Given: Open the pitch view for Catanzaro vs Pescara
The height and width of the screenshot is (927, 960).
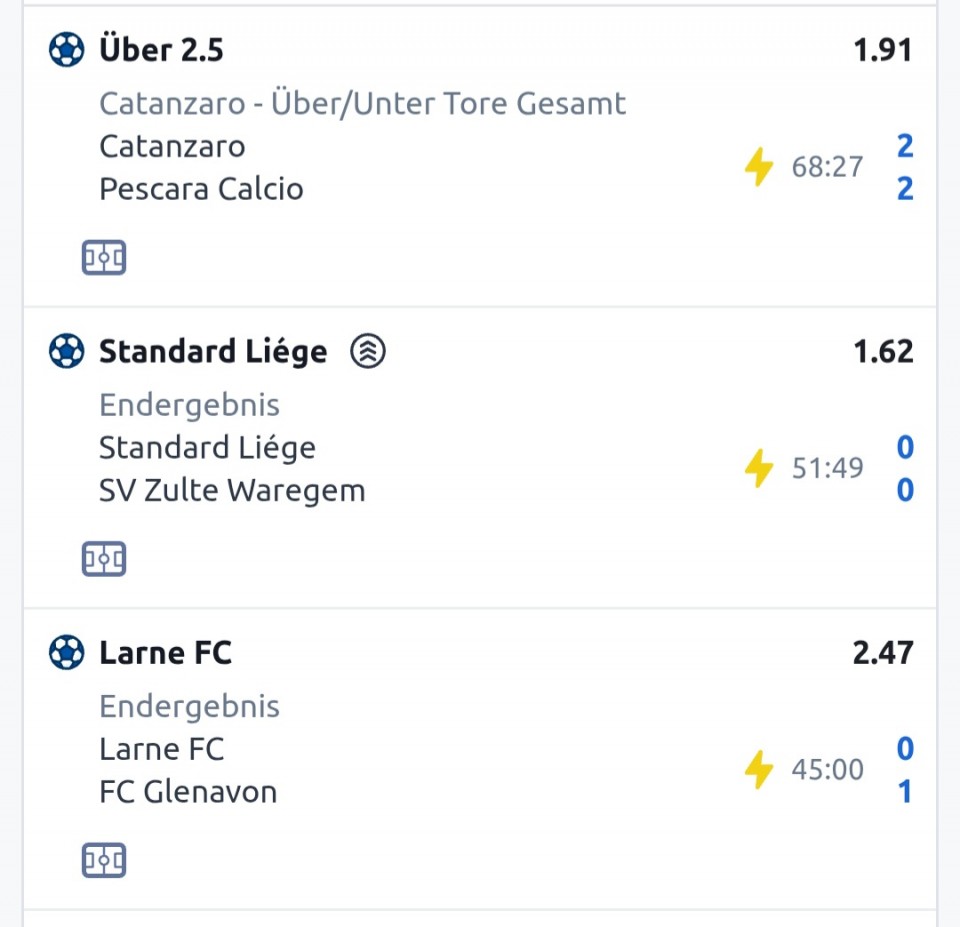Looking at the screenshot, I should point(104,259).
